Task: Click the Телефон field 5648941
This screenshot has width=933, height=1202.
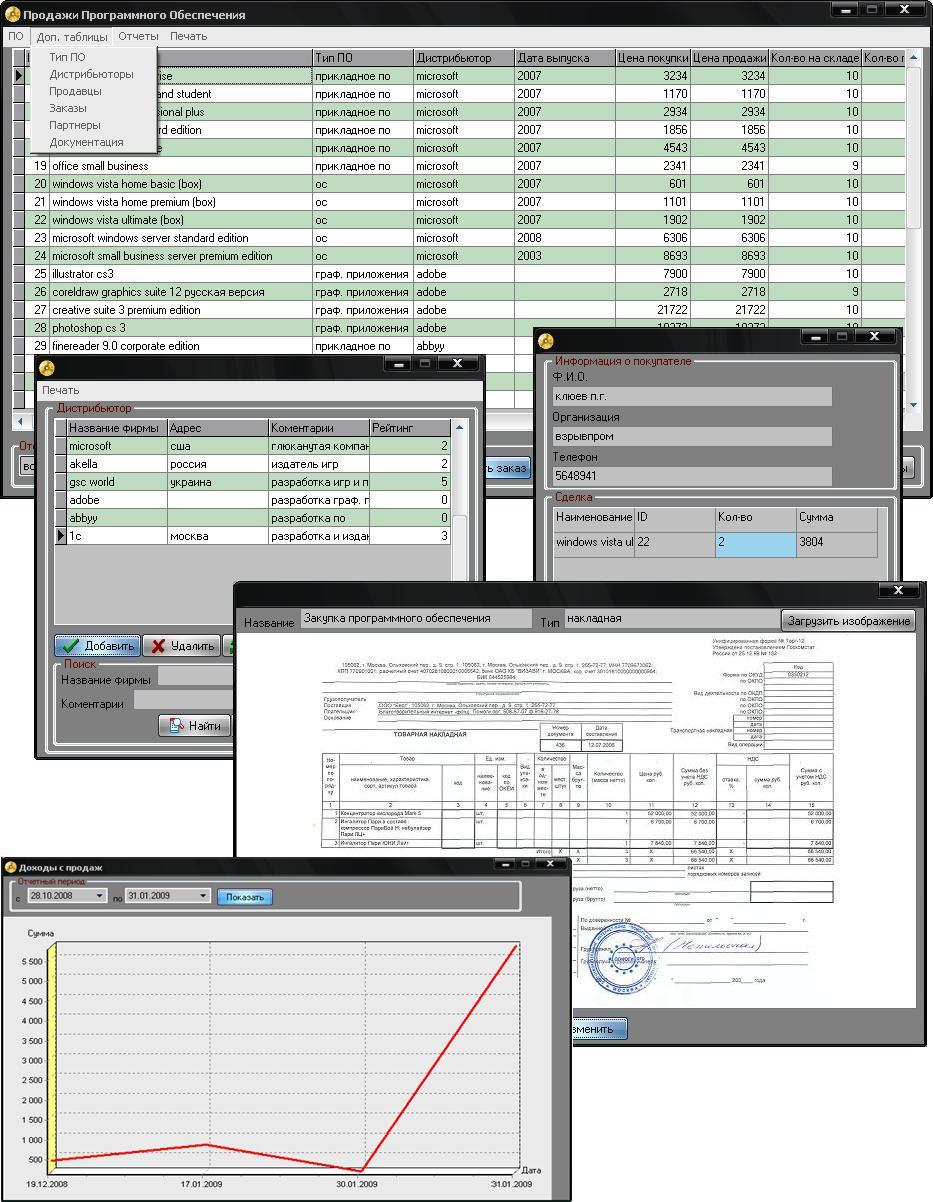Action: coord(691,476)
